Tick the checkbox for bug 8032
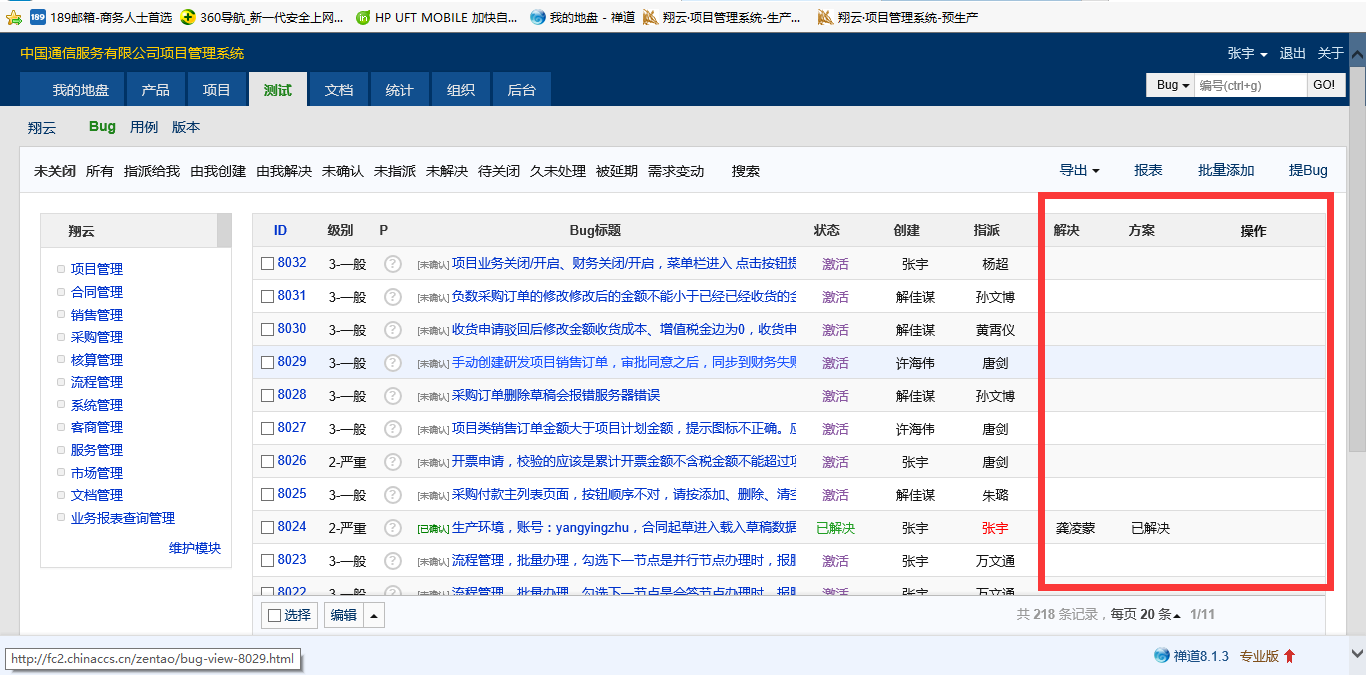The height and width of the screenshot is (675, 1366). [x=267, y=264]
